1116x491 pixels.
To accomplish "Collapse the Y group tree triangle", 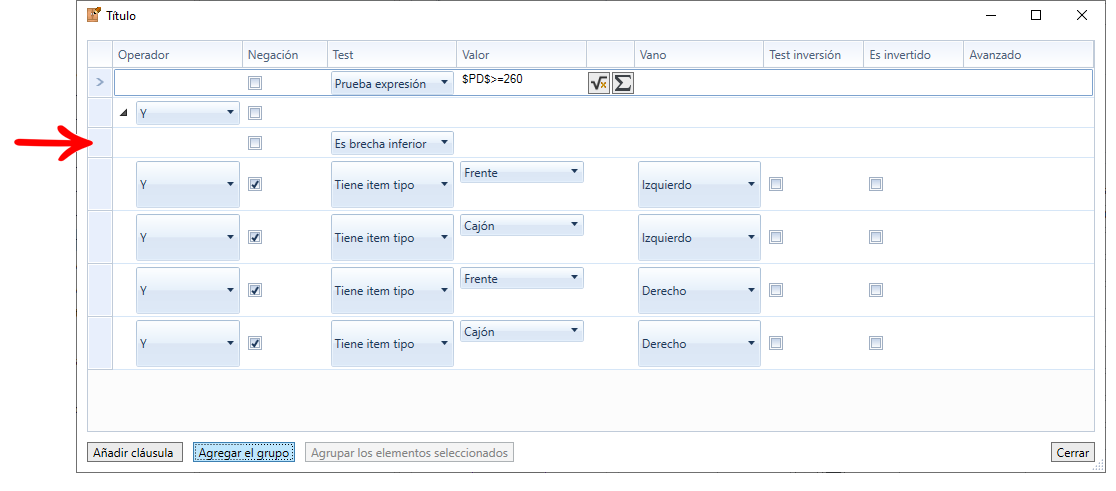I will pos(124,113).
